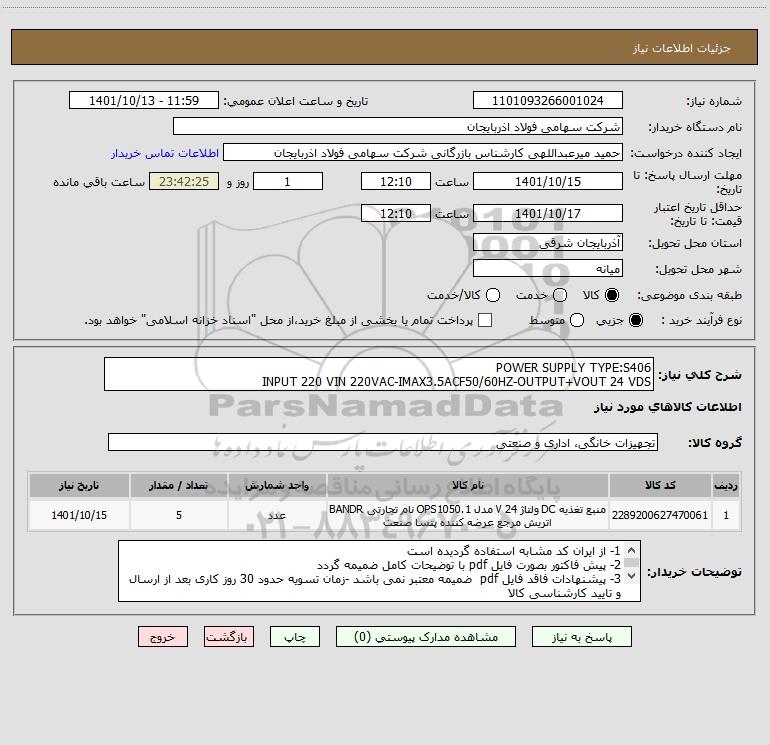Click the need date cell 1401/10/15

(x=79, y=515)
